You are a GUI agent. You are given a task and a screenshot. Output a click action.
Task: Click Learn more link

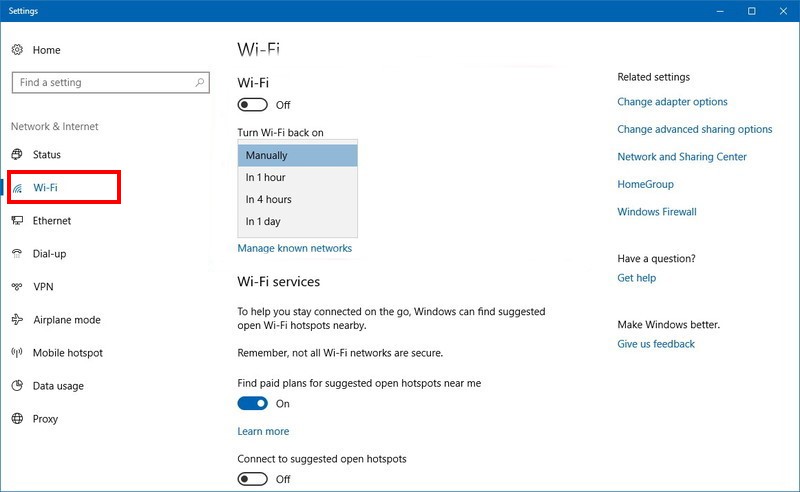263,431
